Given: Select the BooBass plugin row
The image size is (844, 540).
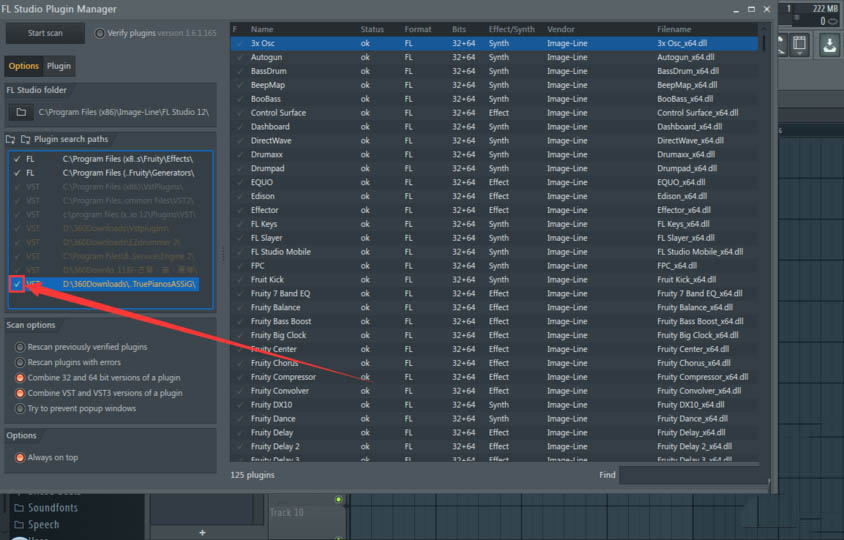Looking at the screenshot, I should pyautogui.click(x=494, y=99).
